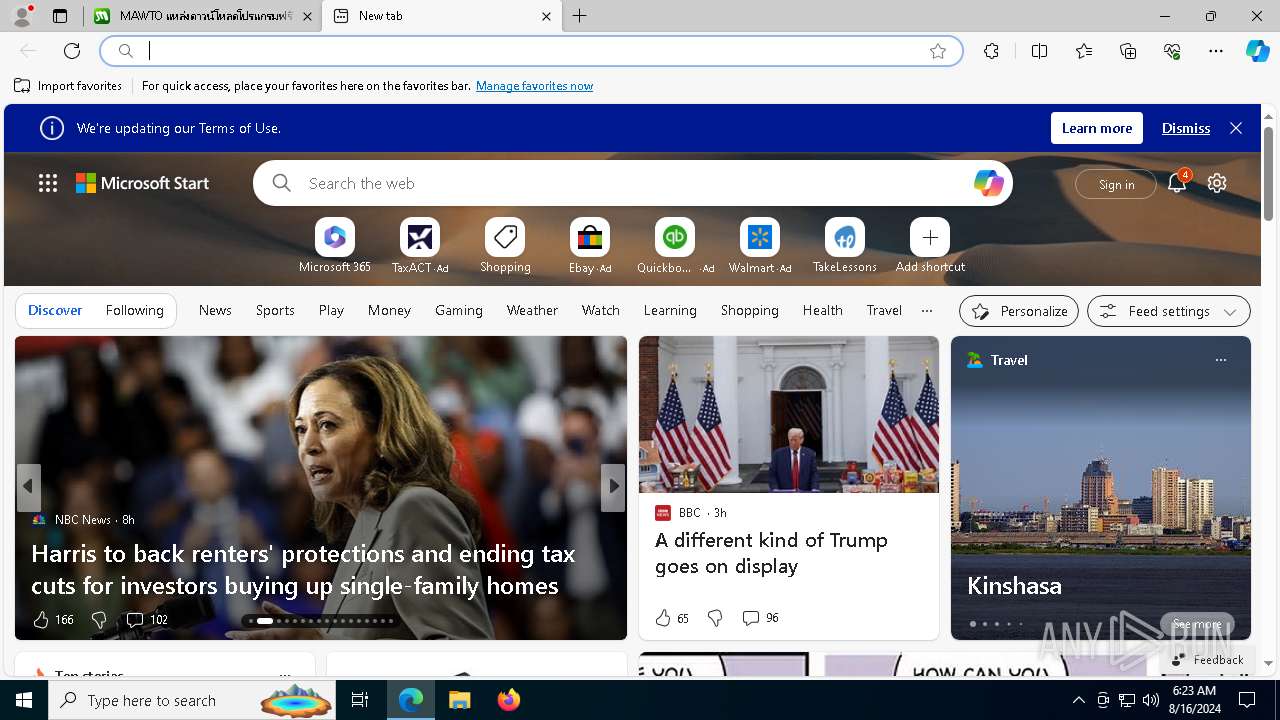Show next carousel story
This screenshot has width=1280, height=720.
coord(613,487)
